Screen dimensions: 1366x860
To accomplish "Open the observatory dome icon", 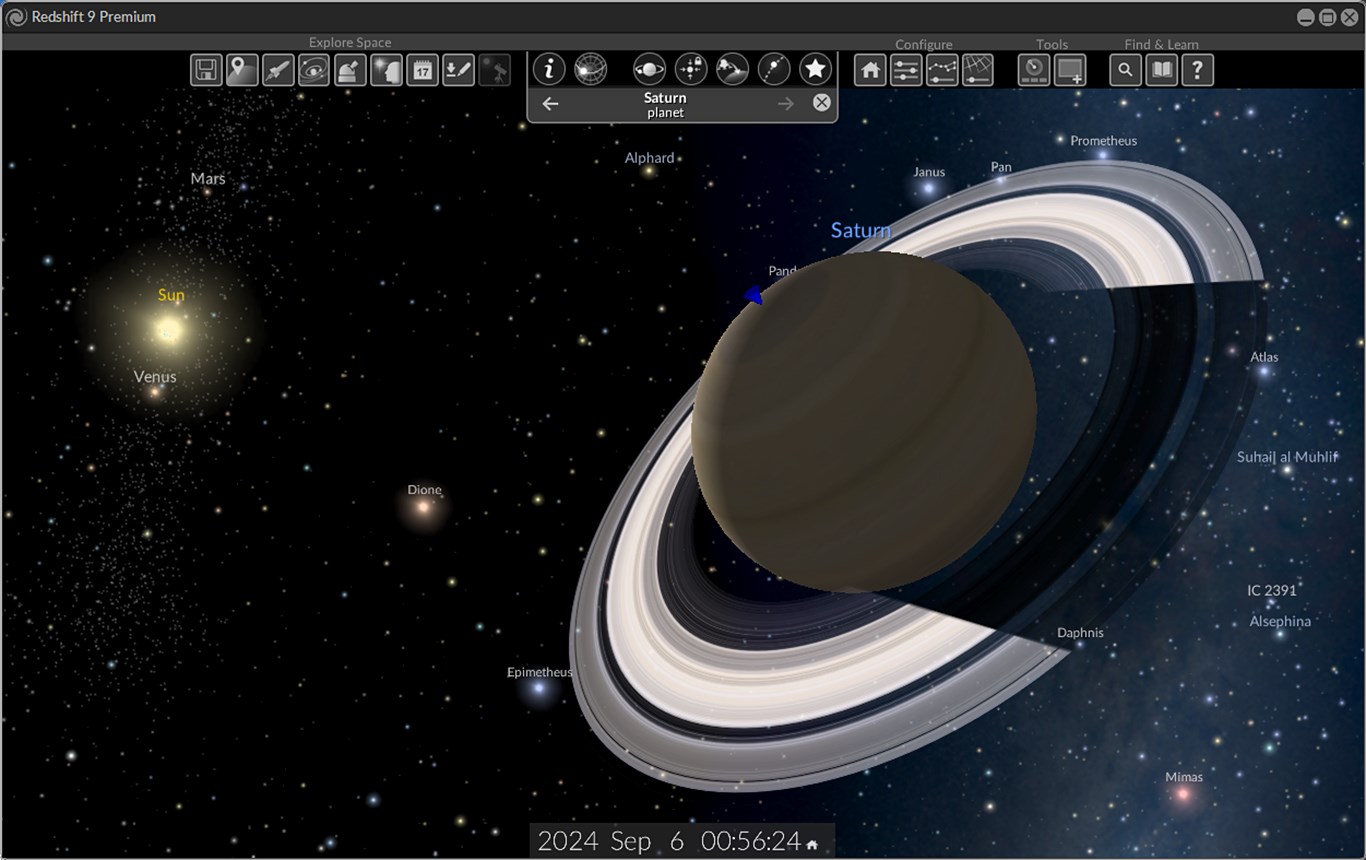I will click(x=350, y=70).
